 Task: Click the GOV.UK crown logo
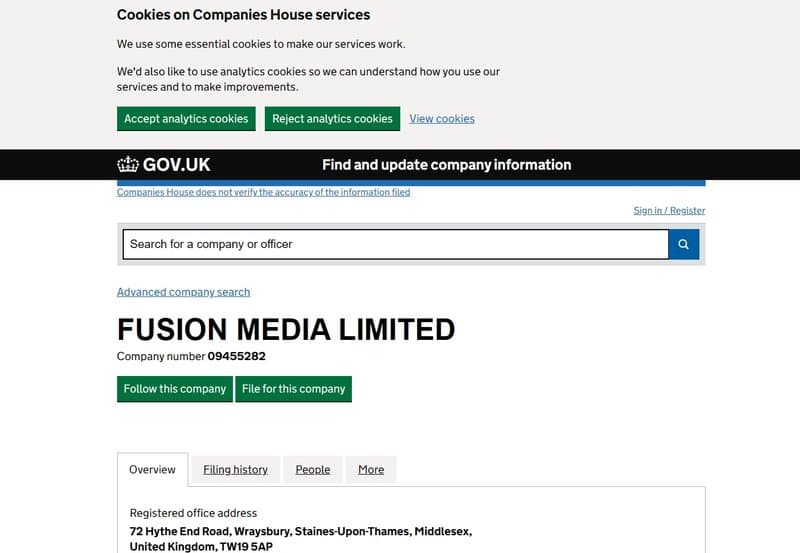point(163,165)
